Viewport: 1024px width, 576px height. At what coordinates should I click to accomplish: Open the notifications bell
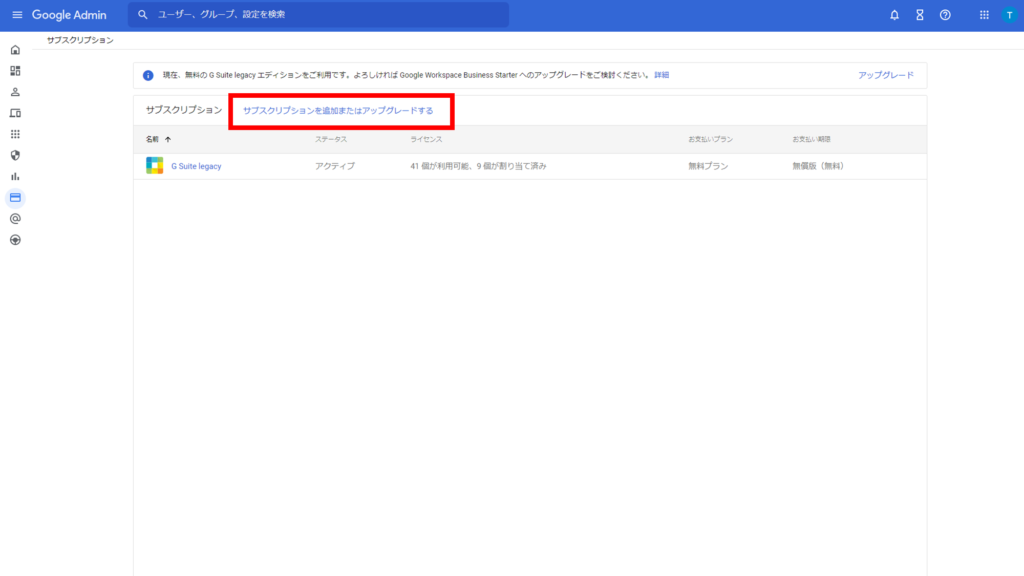894,15
